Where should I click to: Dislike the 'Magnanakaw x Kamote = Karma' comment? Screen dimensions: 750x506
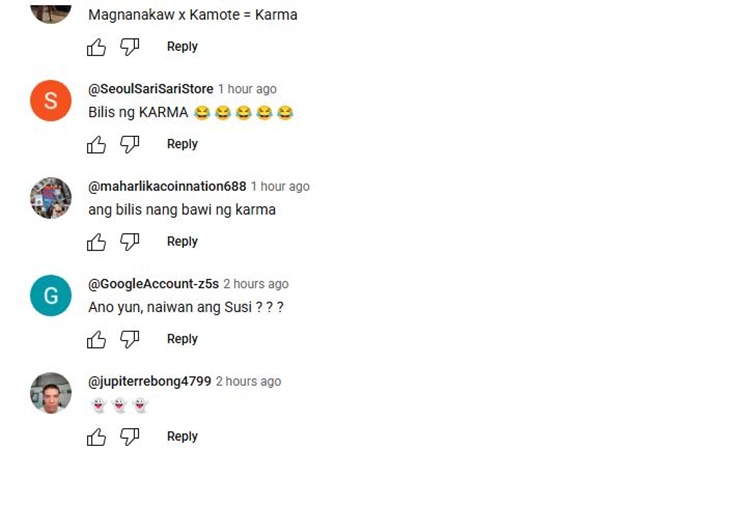(x=130, y=47)
